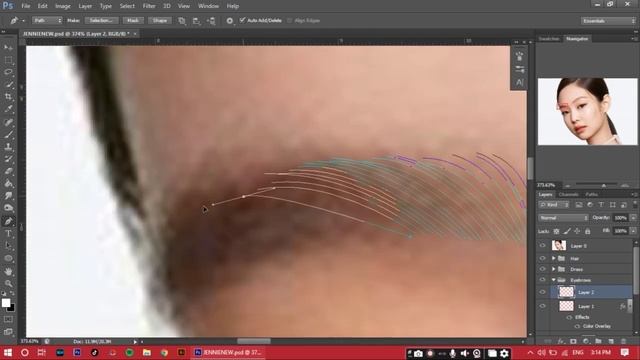Open path operations in options bar
This screenshot has width=640, height=360.
[182, 20]
